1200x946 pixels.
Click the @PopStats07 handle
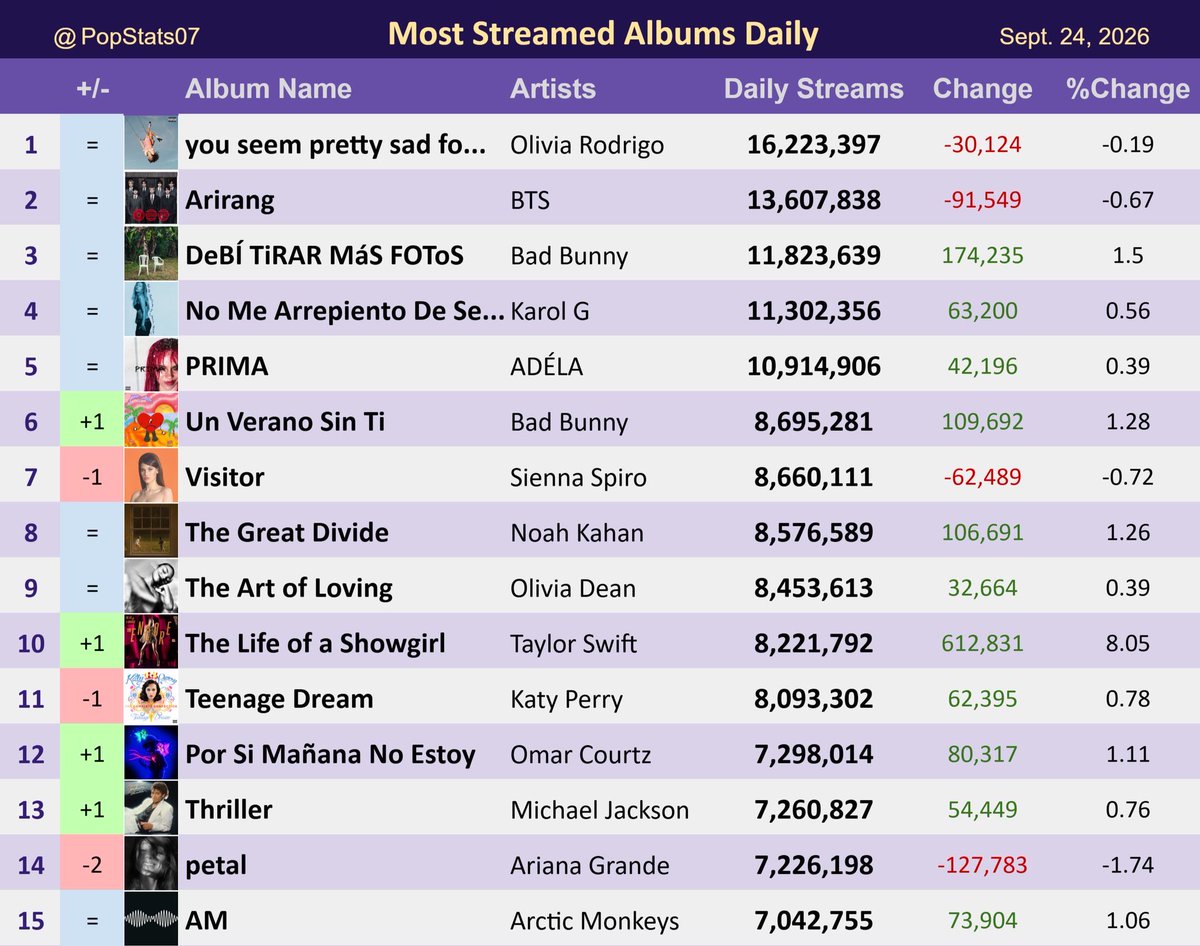tap(126, 37)
